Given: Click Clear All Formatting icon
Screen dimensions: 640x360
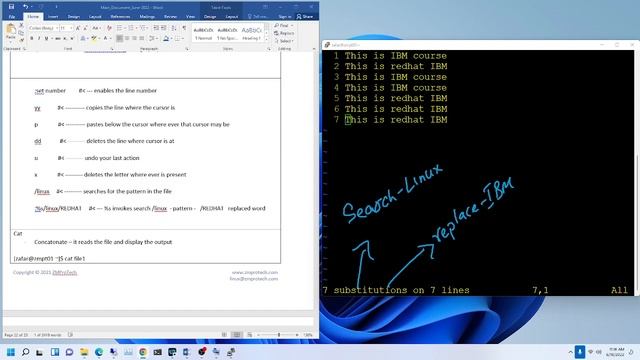Looking at the screenshot, I should pos(109,28).
